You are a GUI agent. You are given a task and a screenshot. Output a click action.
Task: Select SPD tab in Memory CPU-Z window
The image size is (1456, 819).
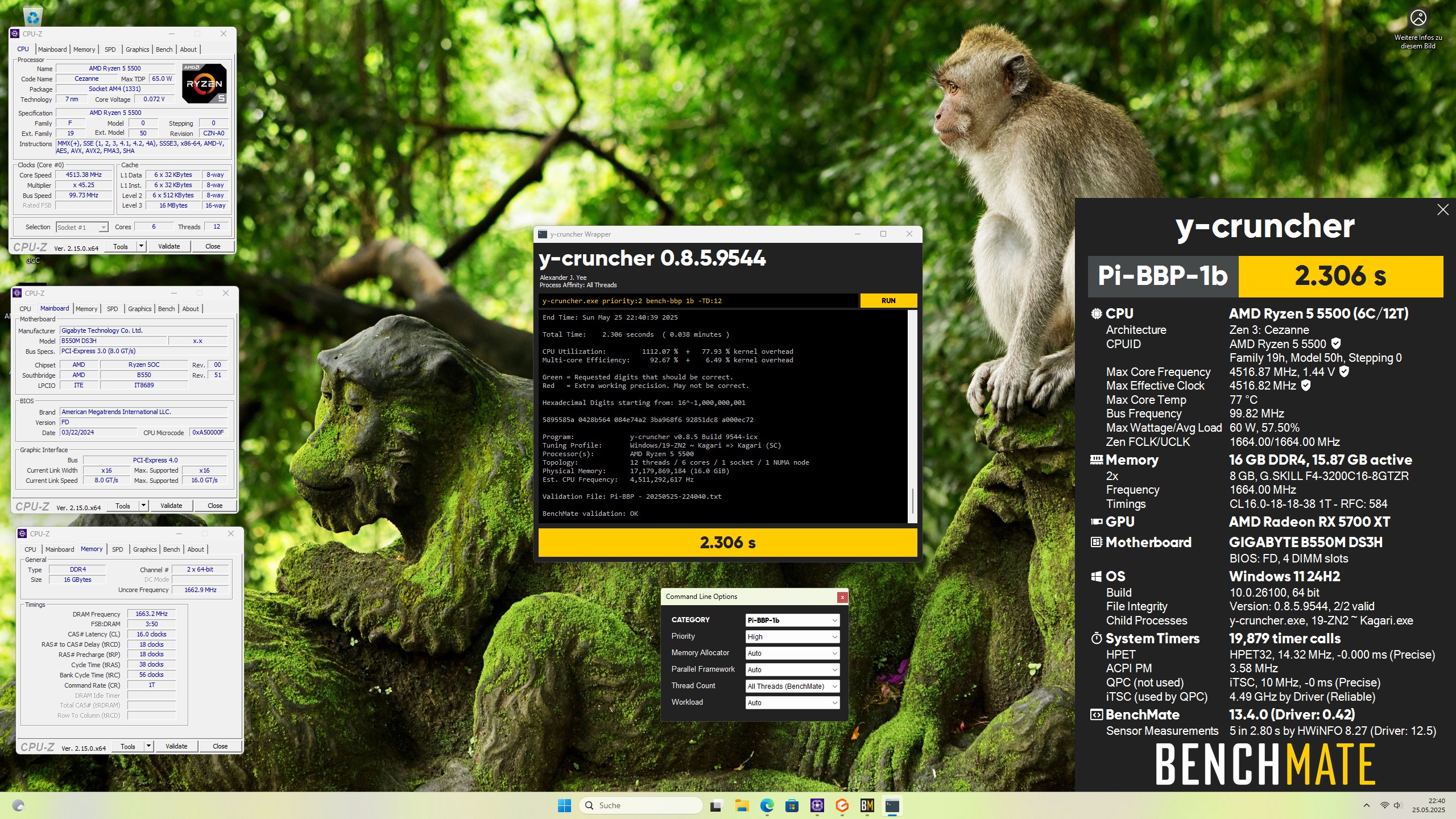pyautogui.click(x=118, y=549)
